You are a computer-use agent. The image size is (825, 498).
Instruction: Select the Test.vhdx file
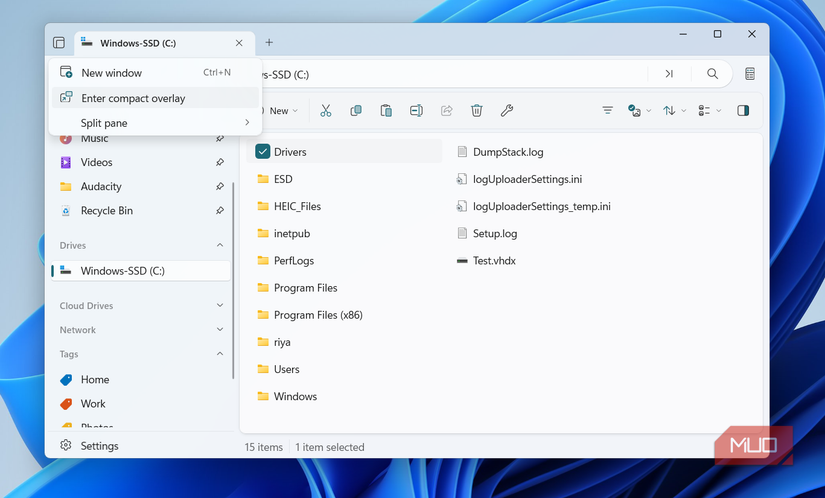(x=494, y=261)
